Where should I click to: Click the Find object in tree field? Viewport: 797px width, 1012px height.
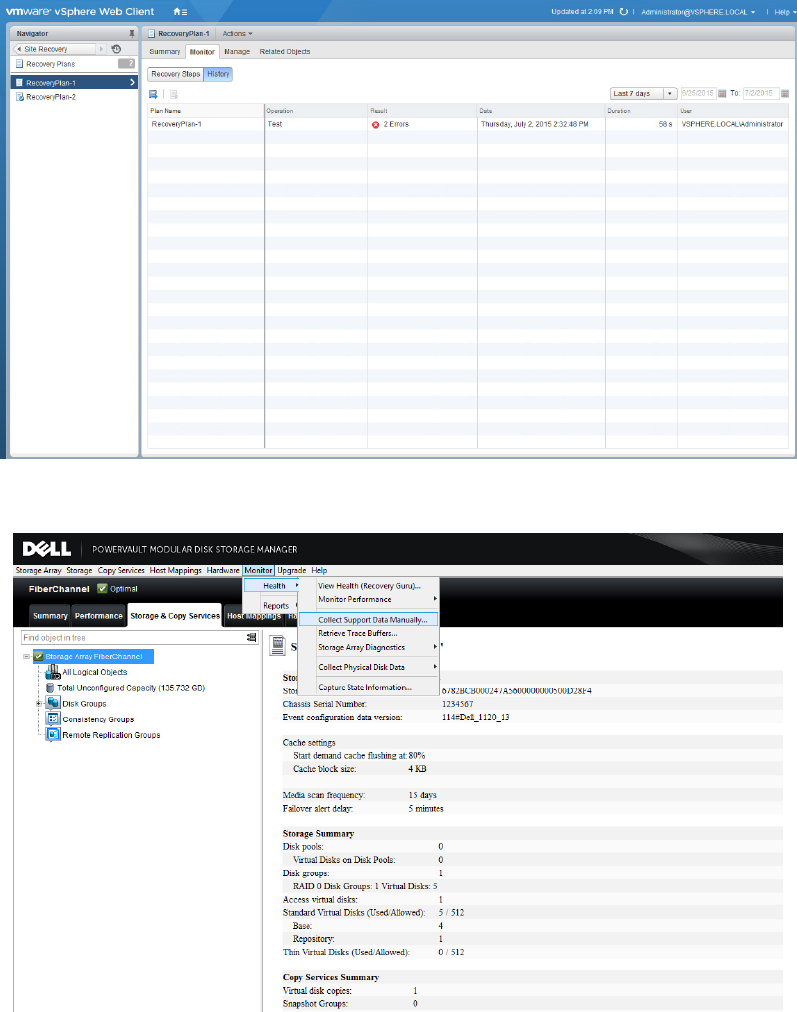(130, 637)
